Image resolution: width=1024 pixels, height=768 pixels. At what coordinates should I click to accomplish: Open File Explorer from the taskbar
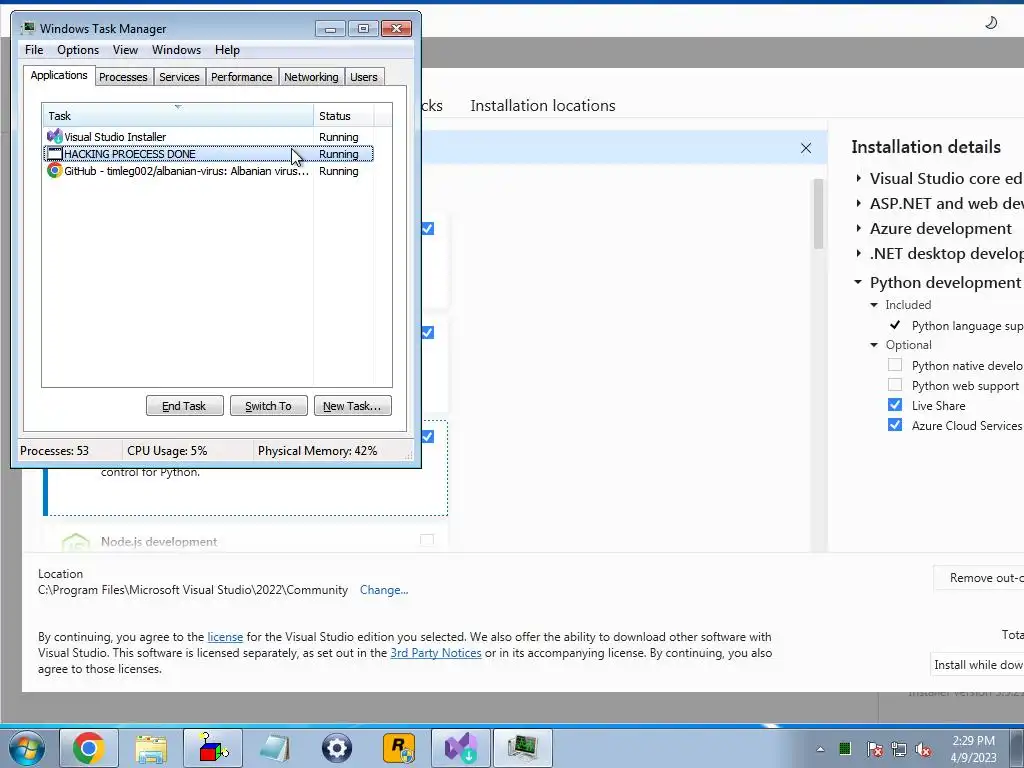click(151, 748)
